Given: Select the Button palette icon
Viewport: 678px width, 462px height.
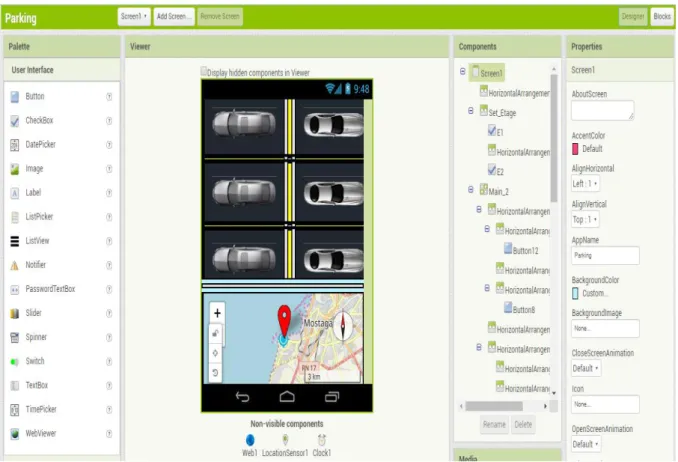Looking at the screenshot, I should [x=15, y=96].
